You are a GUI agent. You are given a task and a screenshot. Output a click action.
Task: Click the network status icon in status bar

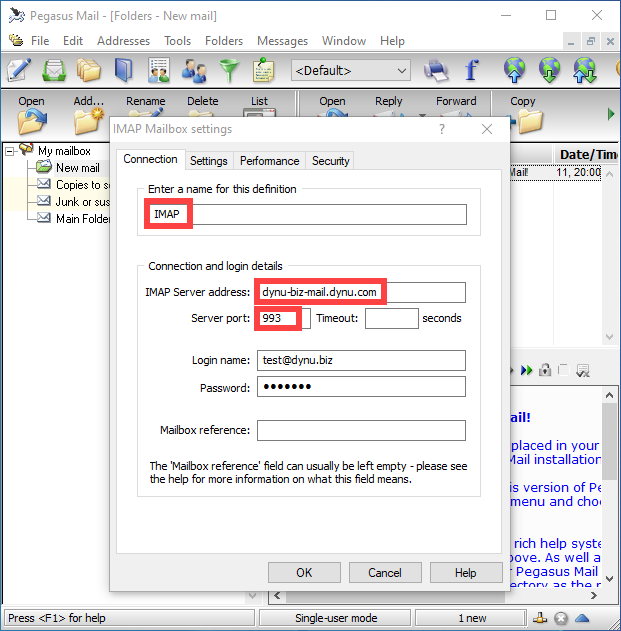[540, 618]
